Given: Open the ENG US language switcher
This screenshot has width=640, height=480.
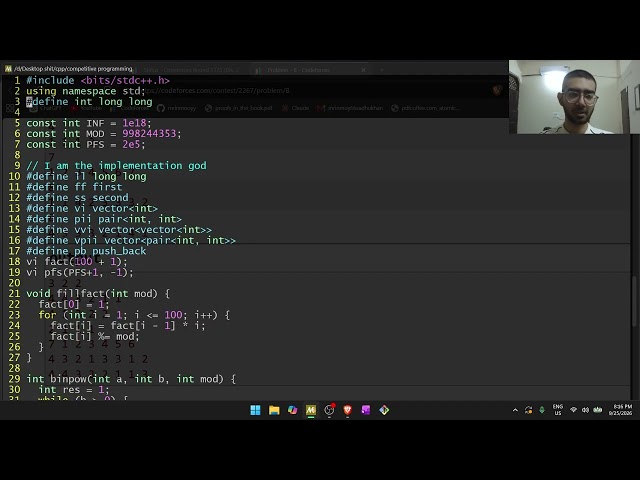Looking at the screenshot, I should pyautogui.click(x=558, y=410).
